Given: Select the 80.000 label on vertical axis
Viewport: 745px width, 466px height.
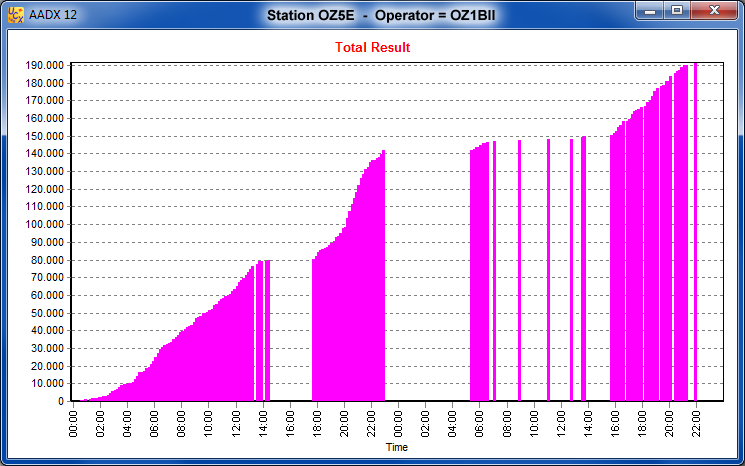Looking at the screenshot, I should [46, 260].
